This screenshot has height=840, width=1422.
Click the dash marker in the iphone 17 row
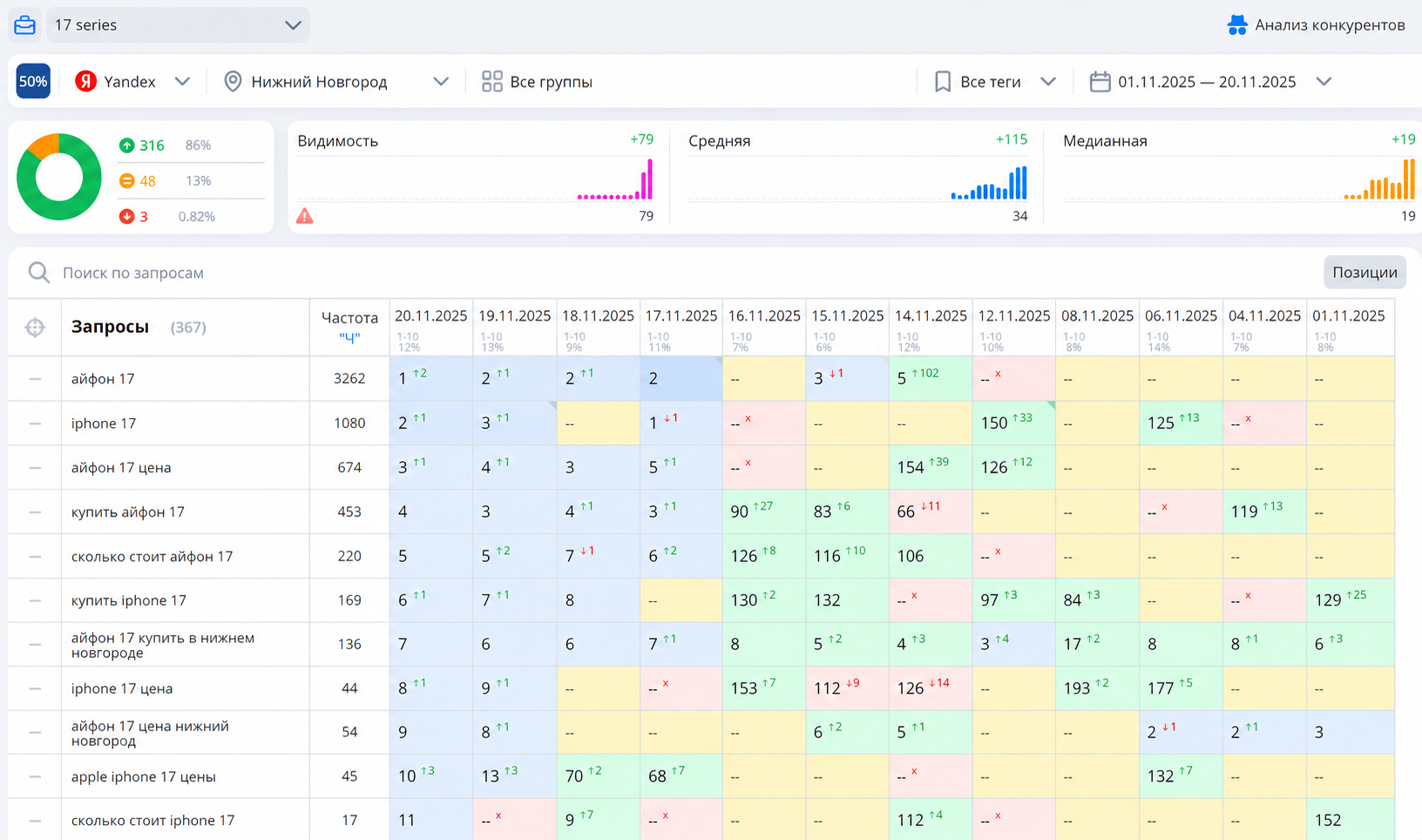click(x=35, y=423)
